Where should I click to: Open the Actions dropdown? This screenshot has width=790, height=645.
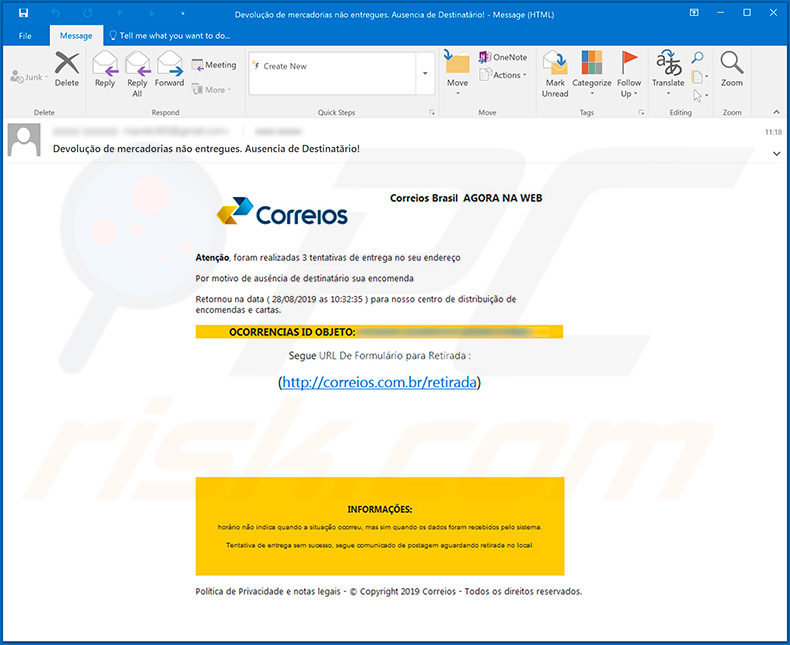pos(503,75)
